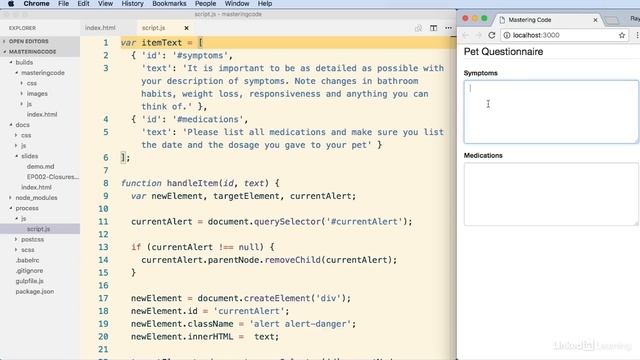This screenshot has height=360, width=640.
Task: Expand the postcss folder
Action: 32,239
